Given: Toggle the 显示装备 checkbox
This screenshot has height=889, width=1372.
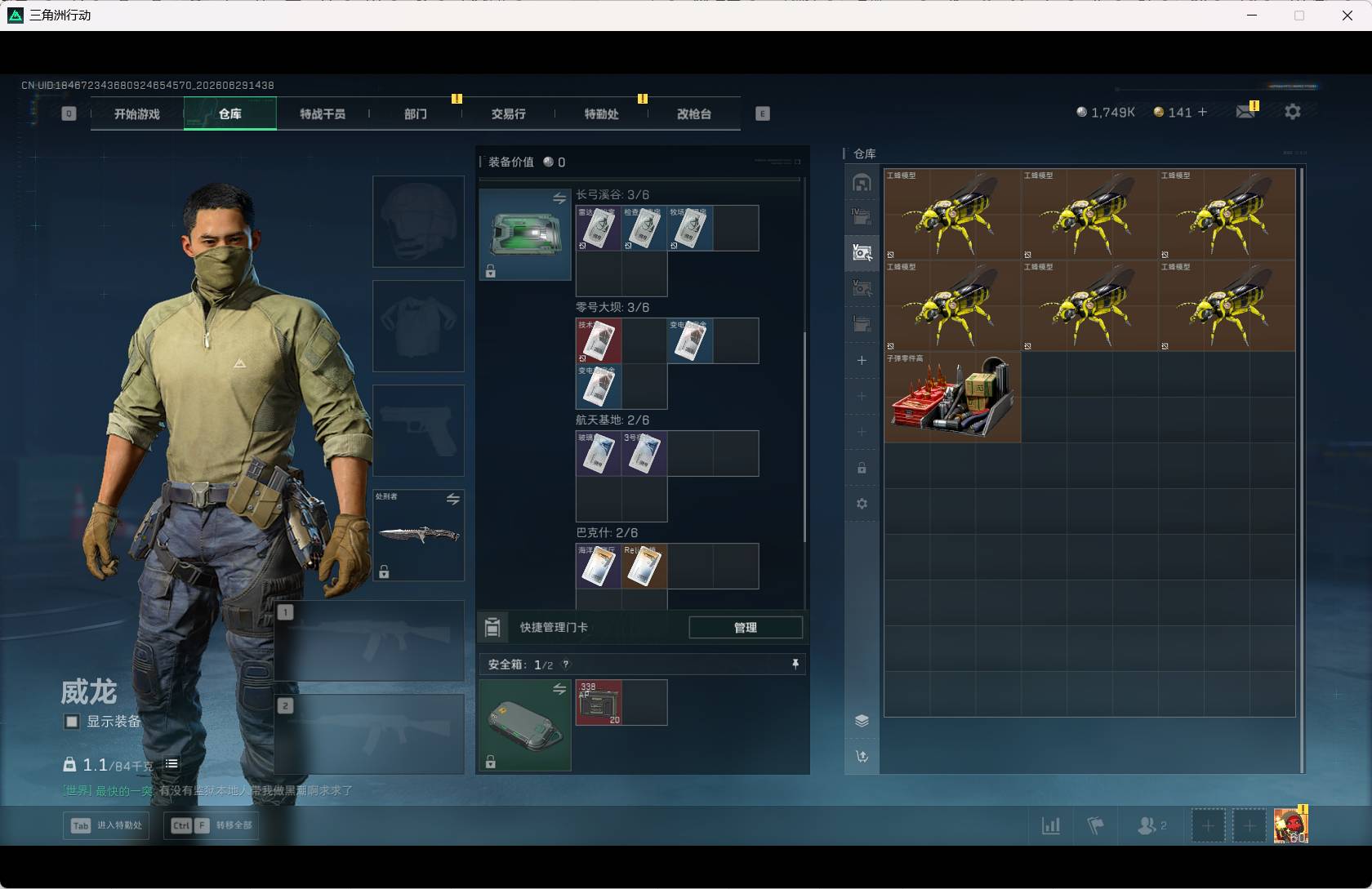Looking at the screenshot, I should pyautogui.click(x=72, y=722).
